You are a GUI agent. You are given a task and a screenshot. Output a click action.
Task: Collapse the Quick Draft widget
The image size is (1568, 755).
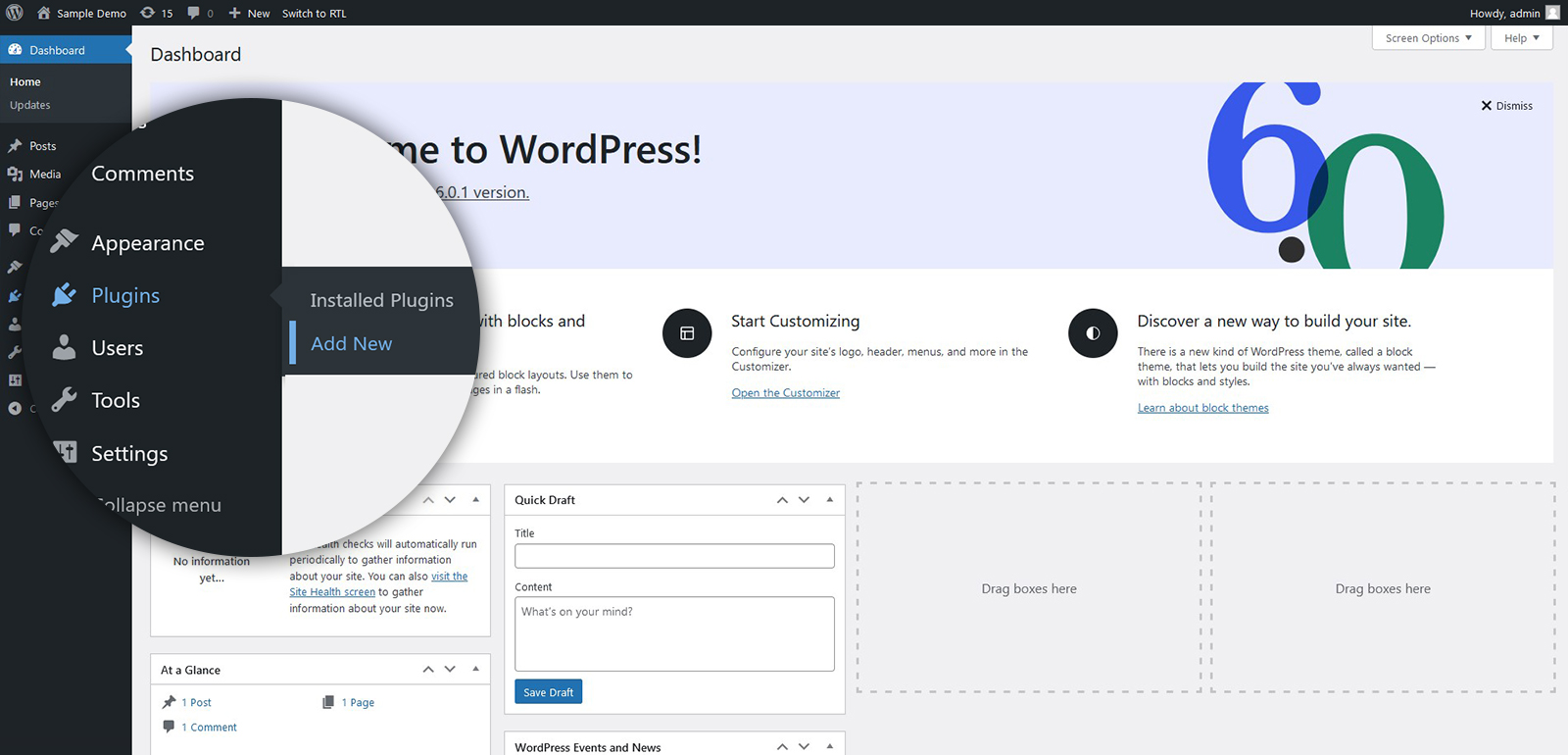[829, 500]
